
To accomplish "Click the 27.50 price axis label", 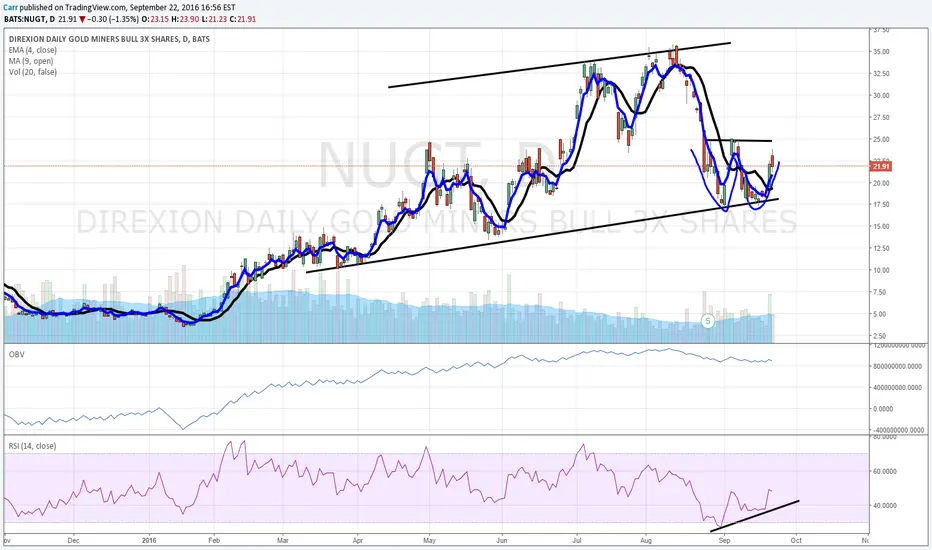I will (881, 118).
